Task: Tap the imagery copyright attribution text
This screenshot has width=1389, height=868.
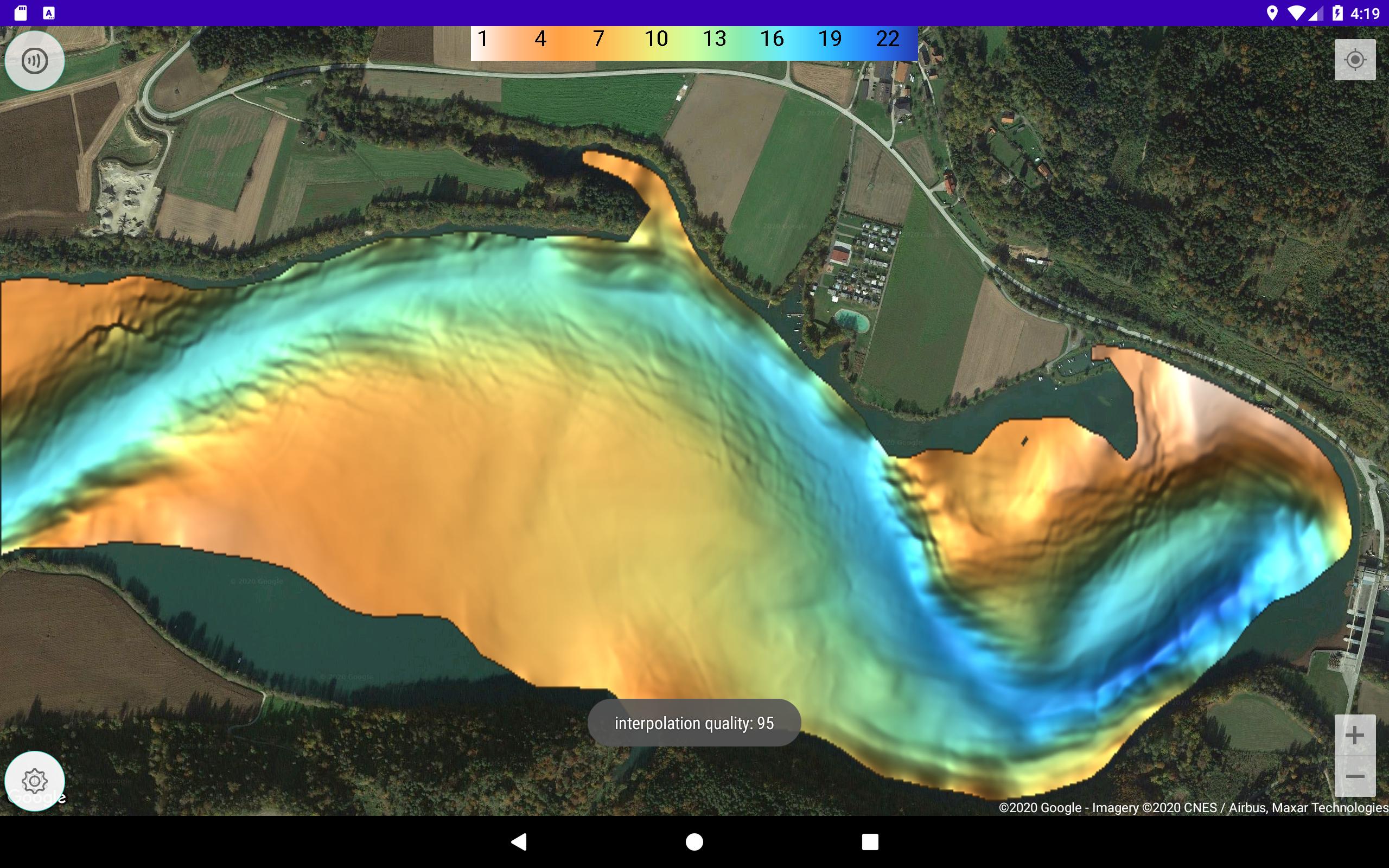Action: tap(1193, 807)
